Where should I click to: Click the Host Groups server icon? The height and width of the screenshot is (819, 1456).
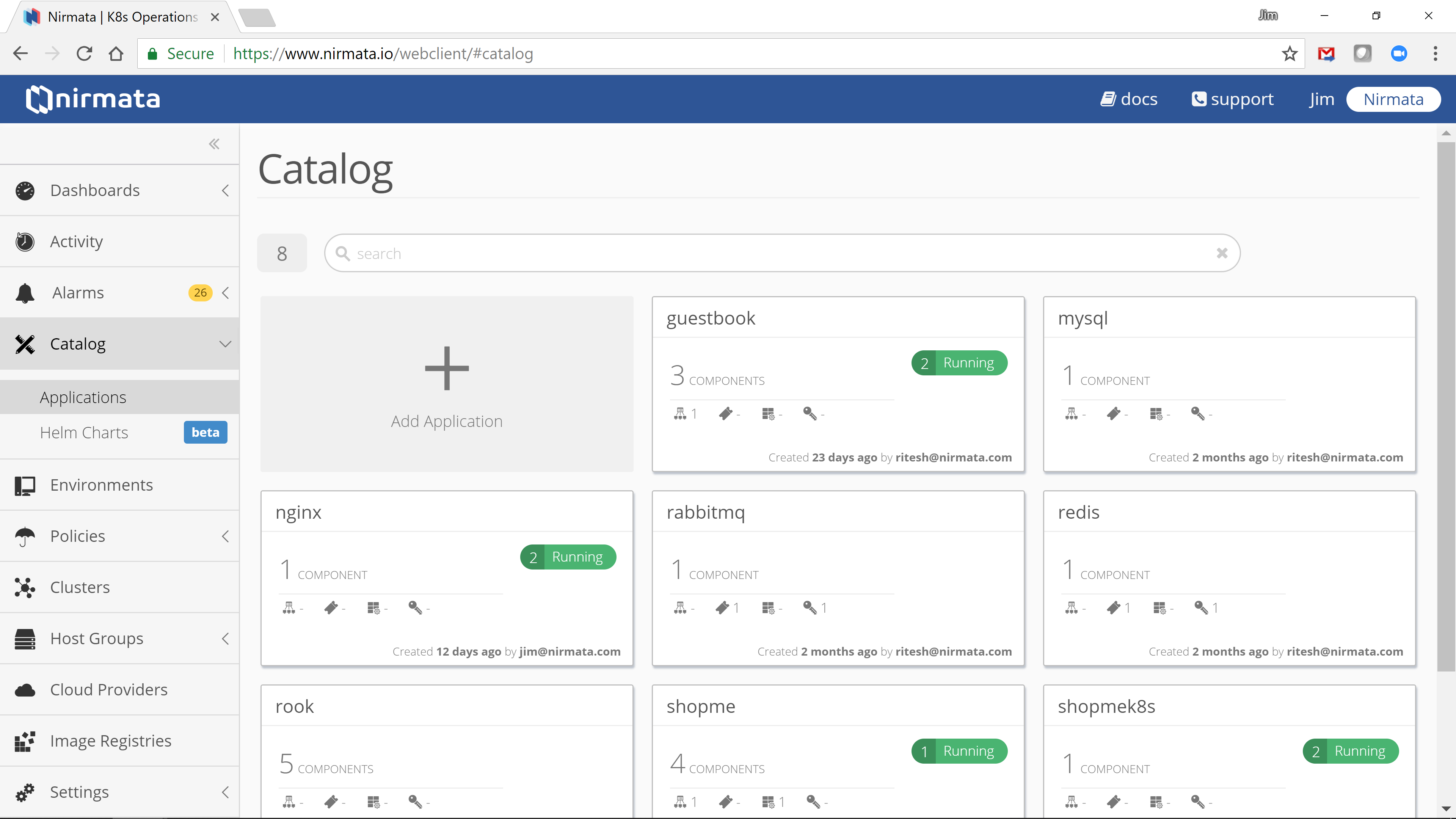click(x=25, y=639)
